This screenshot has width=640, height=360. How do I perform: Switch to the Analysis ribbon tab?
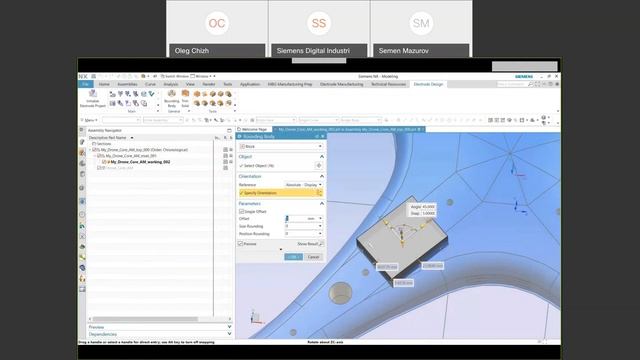171,84
